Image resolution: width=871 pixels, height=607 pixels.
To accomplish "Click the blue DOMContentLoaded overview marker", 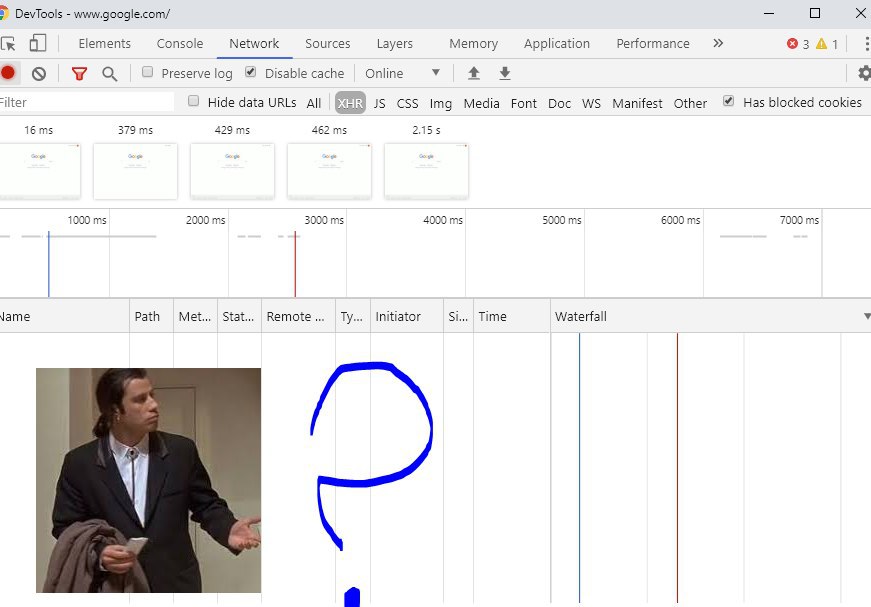I will tap(49, 264).
